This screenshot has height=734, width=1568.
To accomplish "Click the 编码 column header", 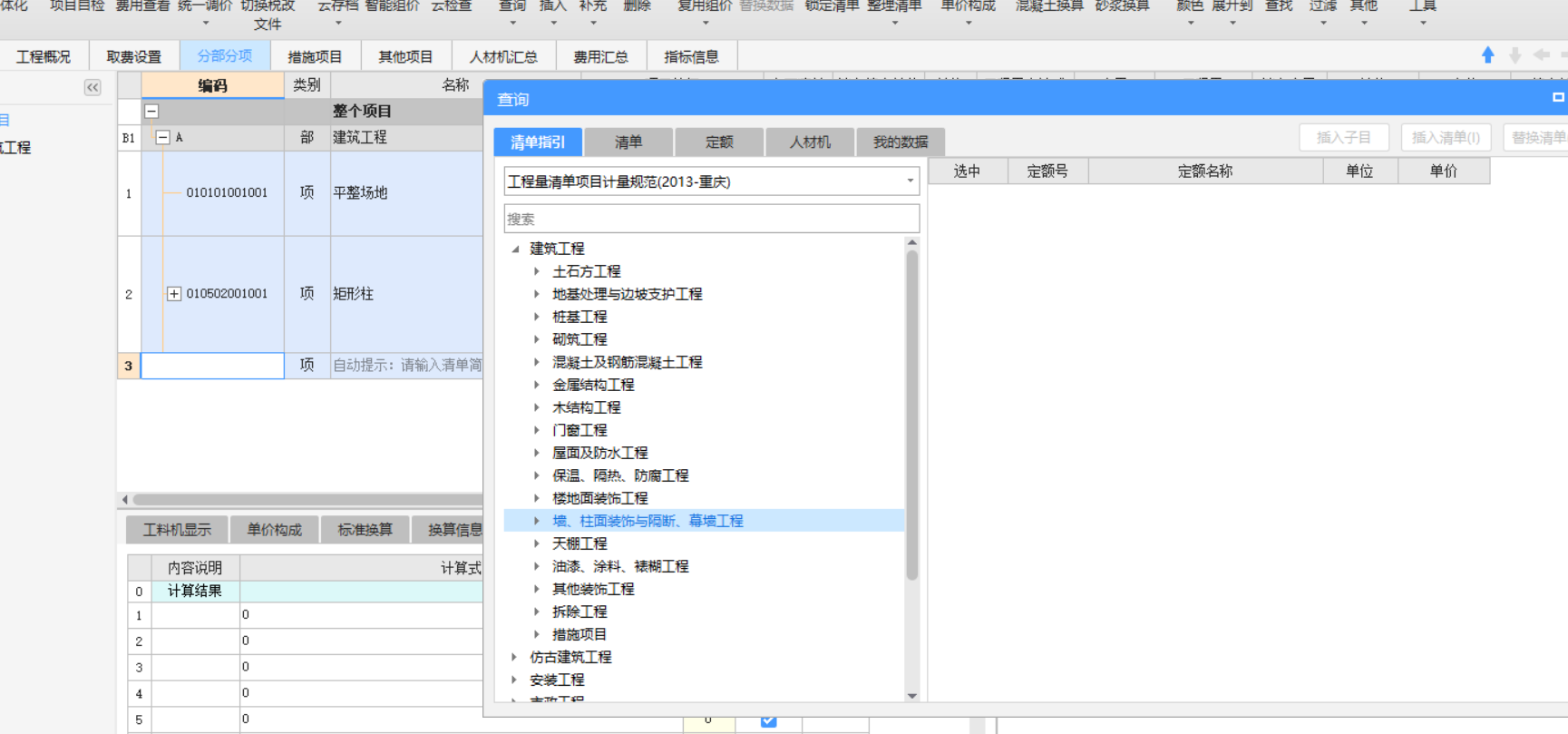I will point(212,85).
